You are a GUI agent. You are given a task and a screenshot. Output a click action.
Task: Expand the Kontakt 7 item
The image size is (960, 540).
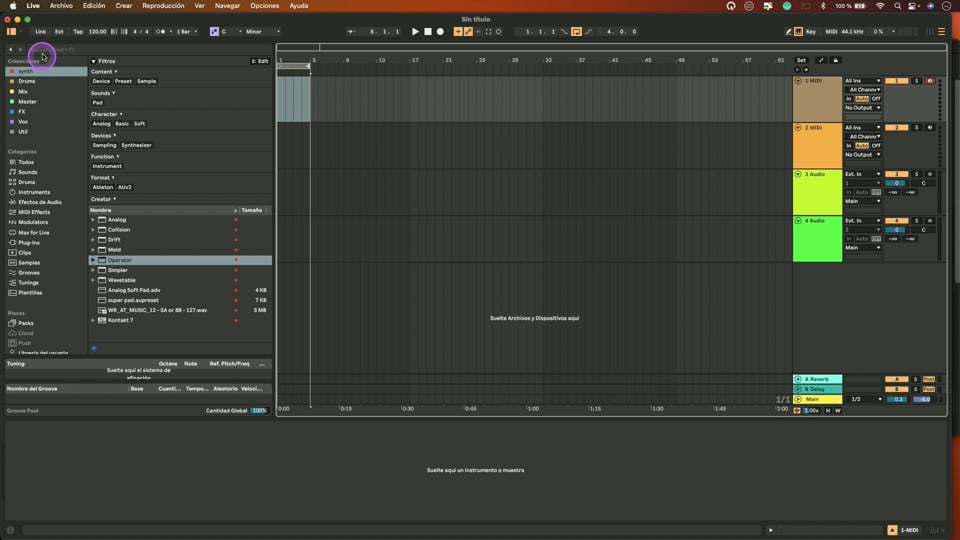click(93, 320)
